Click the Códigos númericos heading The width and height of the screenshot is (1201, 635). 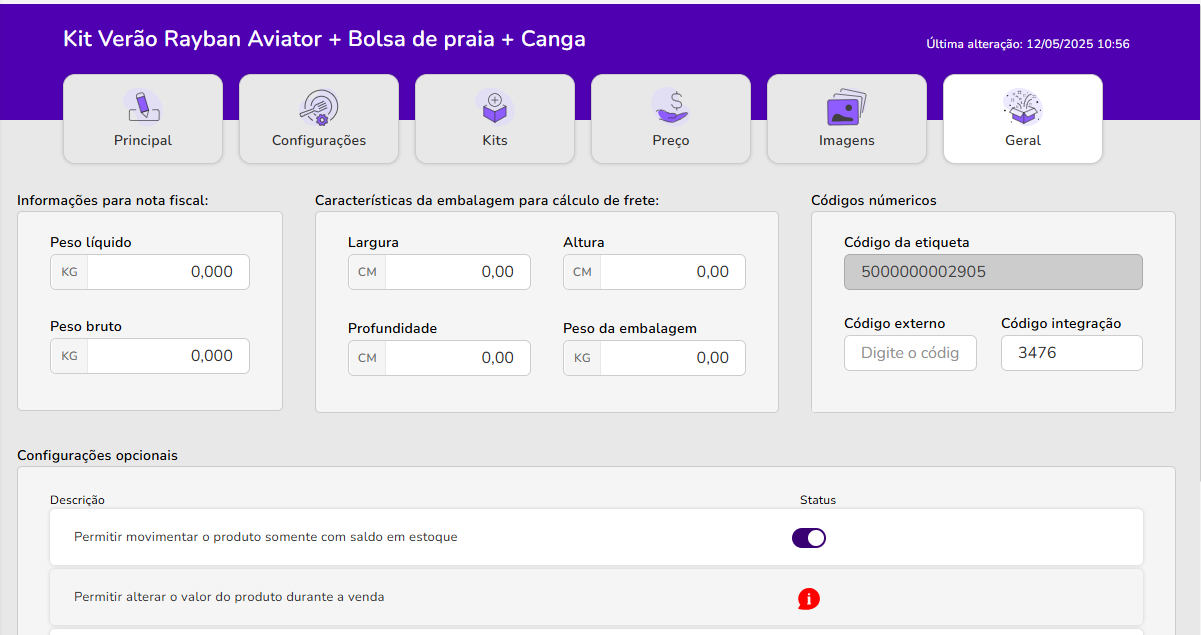tap(874, 200)
